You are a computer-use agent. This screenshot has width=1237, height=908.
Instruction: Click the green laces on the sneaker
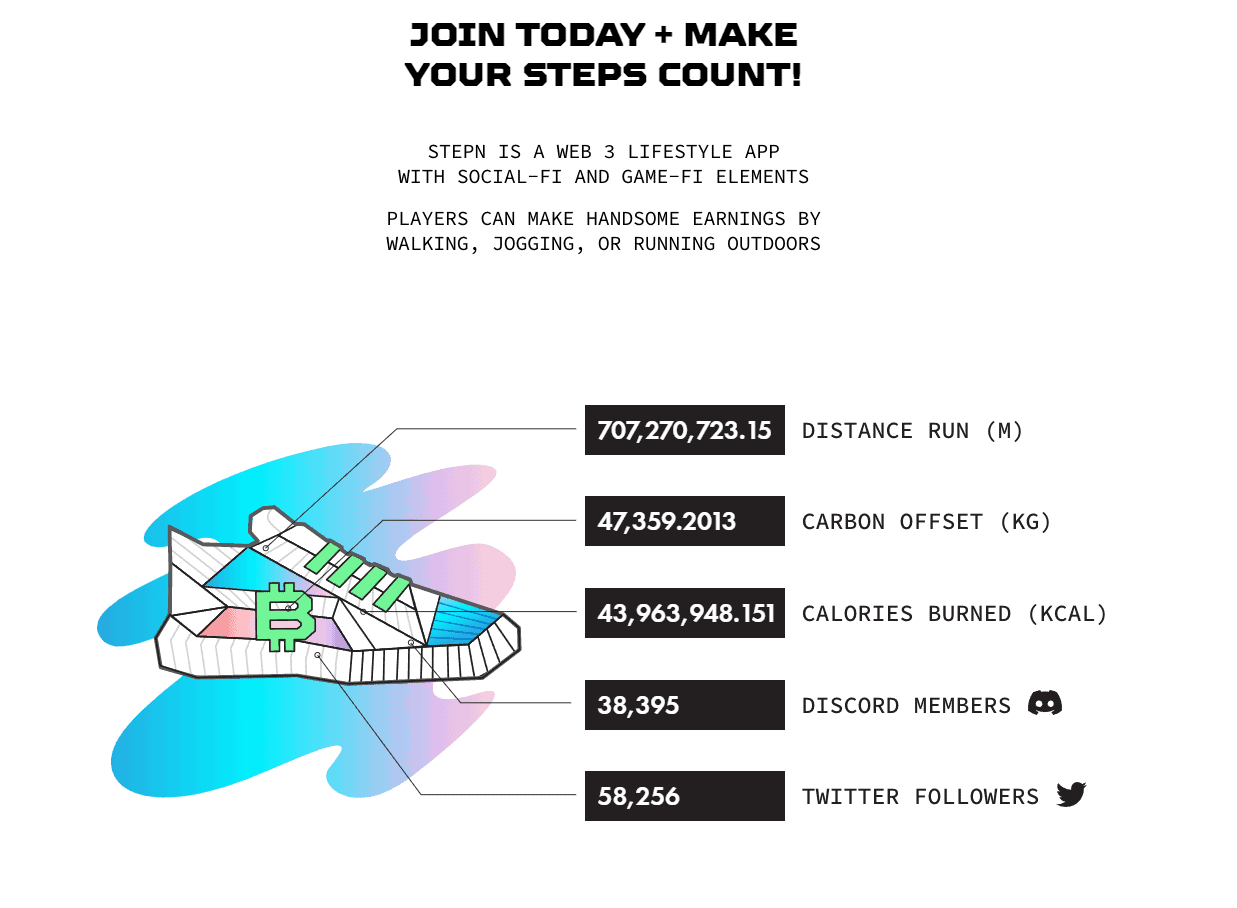pyautogui.click(x=358, y=574)
